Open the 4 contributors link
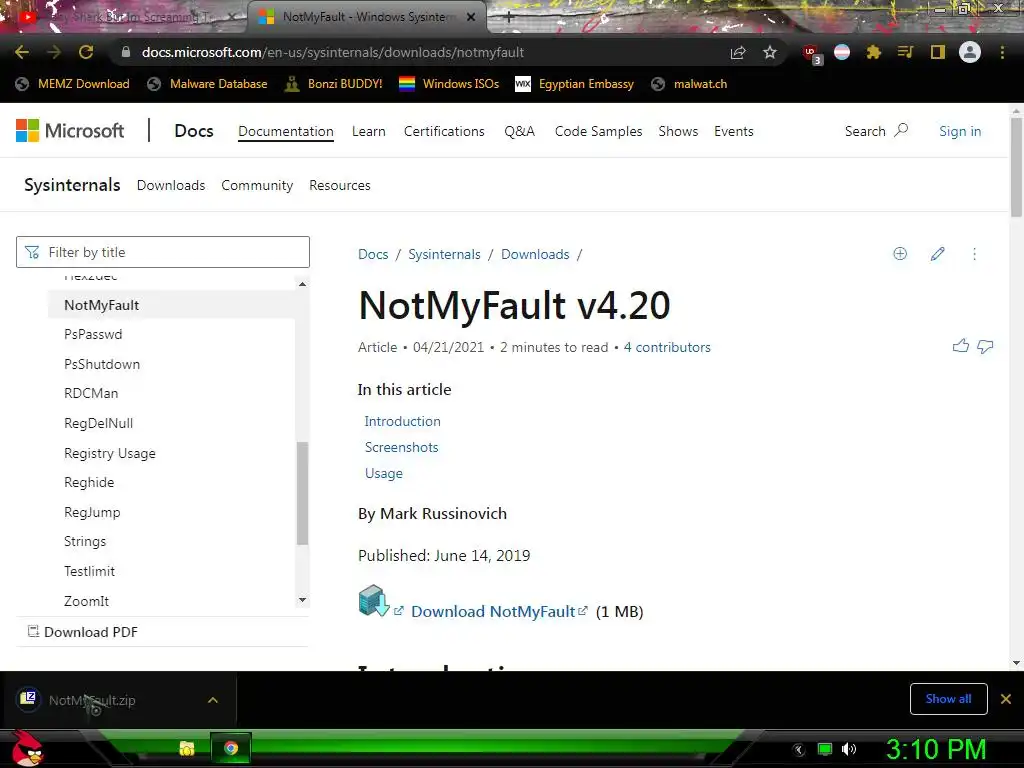Viewport: 1024px width, 768px height. point(667,347)
